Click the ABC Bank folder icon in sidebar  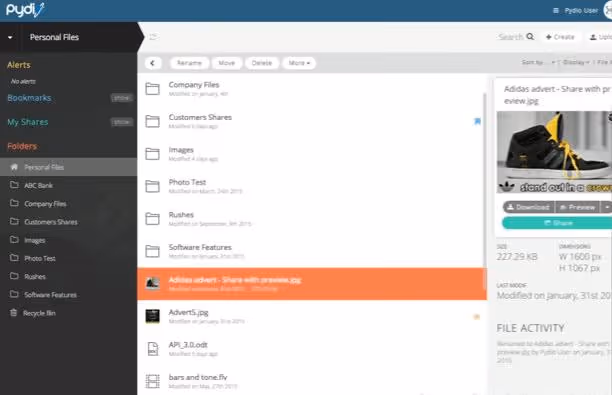pyautogui.click(x=14, y=185)
